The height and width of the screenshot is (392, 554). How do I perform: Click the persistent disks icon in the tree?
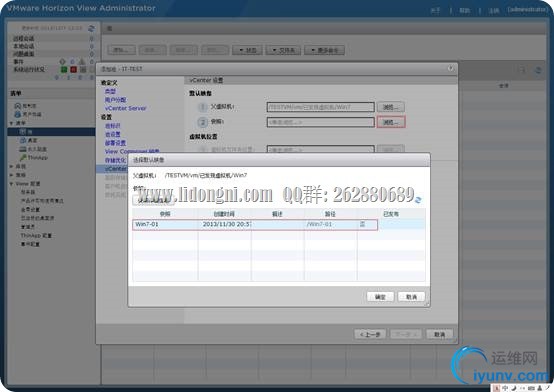(x=23, y=149)
